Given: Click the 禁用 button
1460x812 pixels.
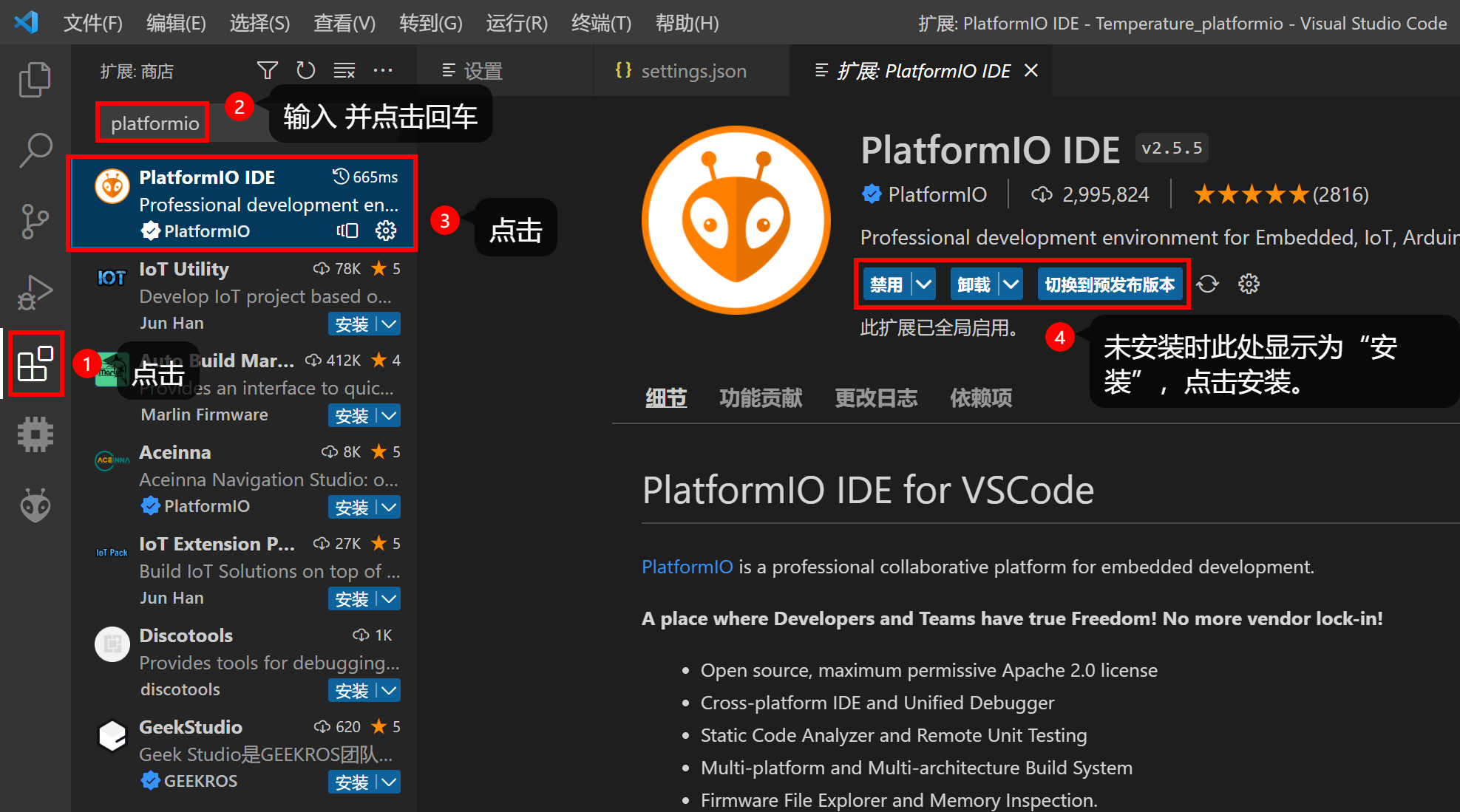Looking at the screenshot, I should (x=887, y=284).
